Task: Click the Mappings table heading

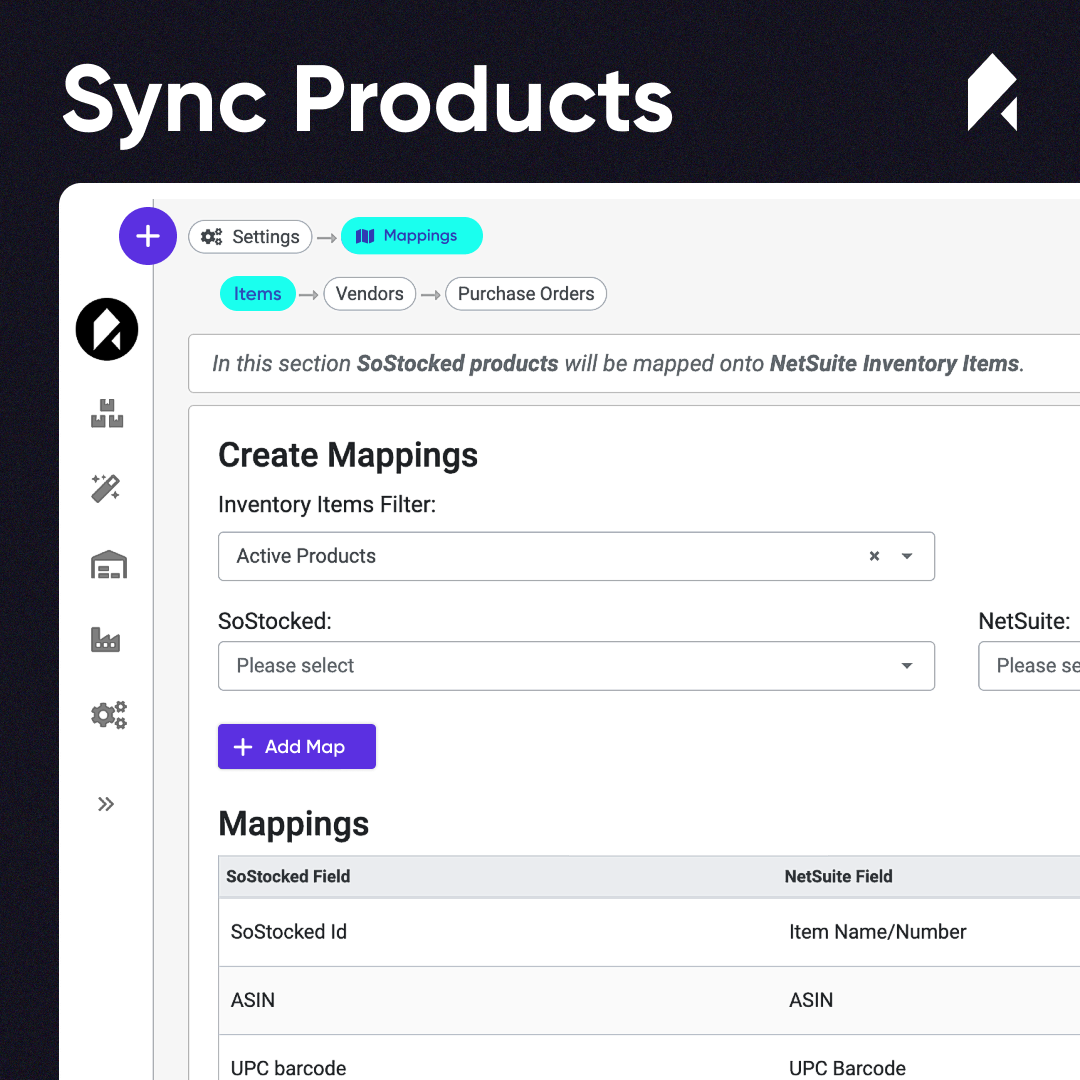Action: tap(293, 824)
